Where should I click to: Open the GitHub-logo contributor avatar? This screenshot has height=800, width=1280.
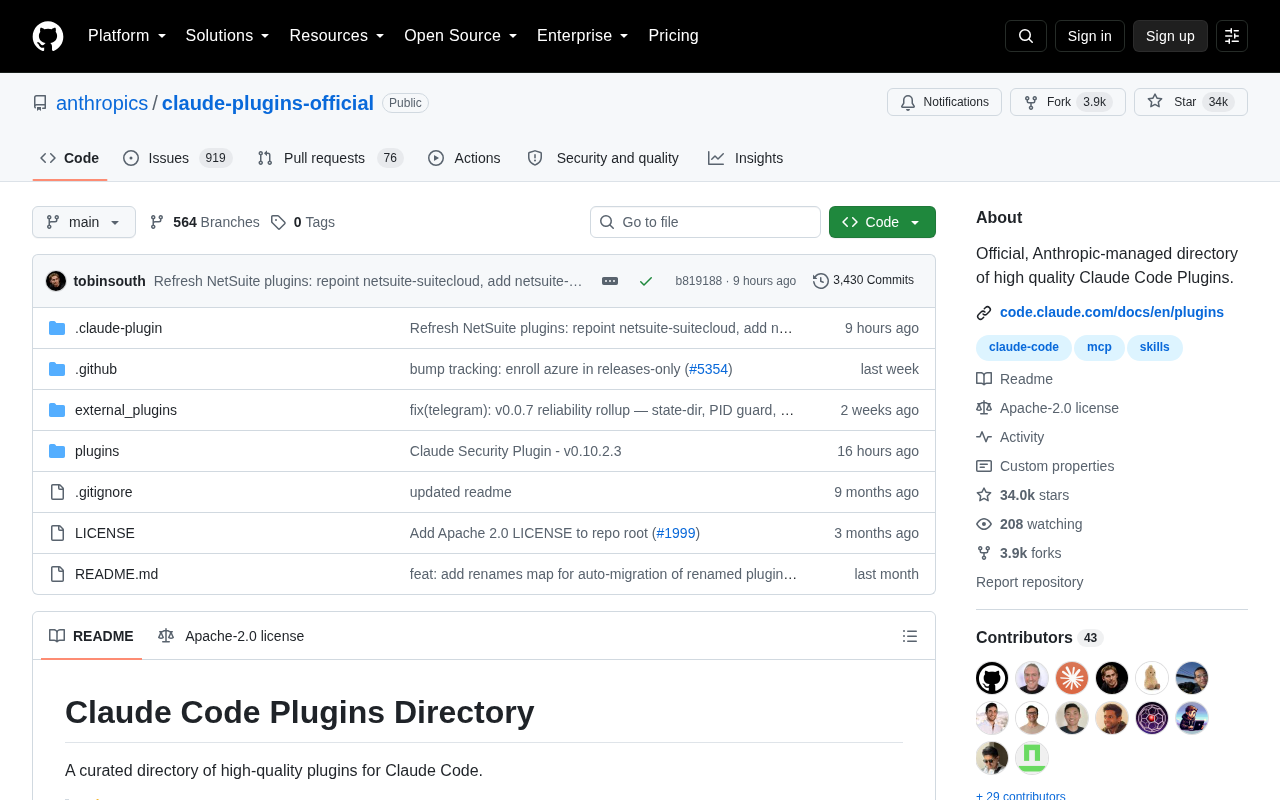coord(992,678)
